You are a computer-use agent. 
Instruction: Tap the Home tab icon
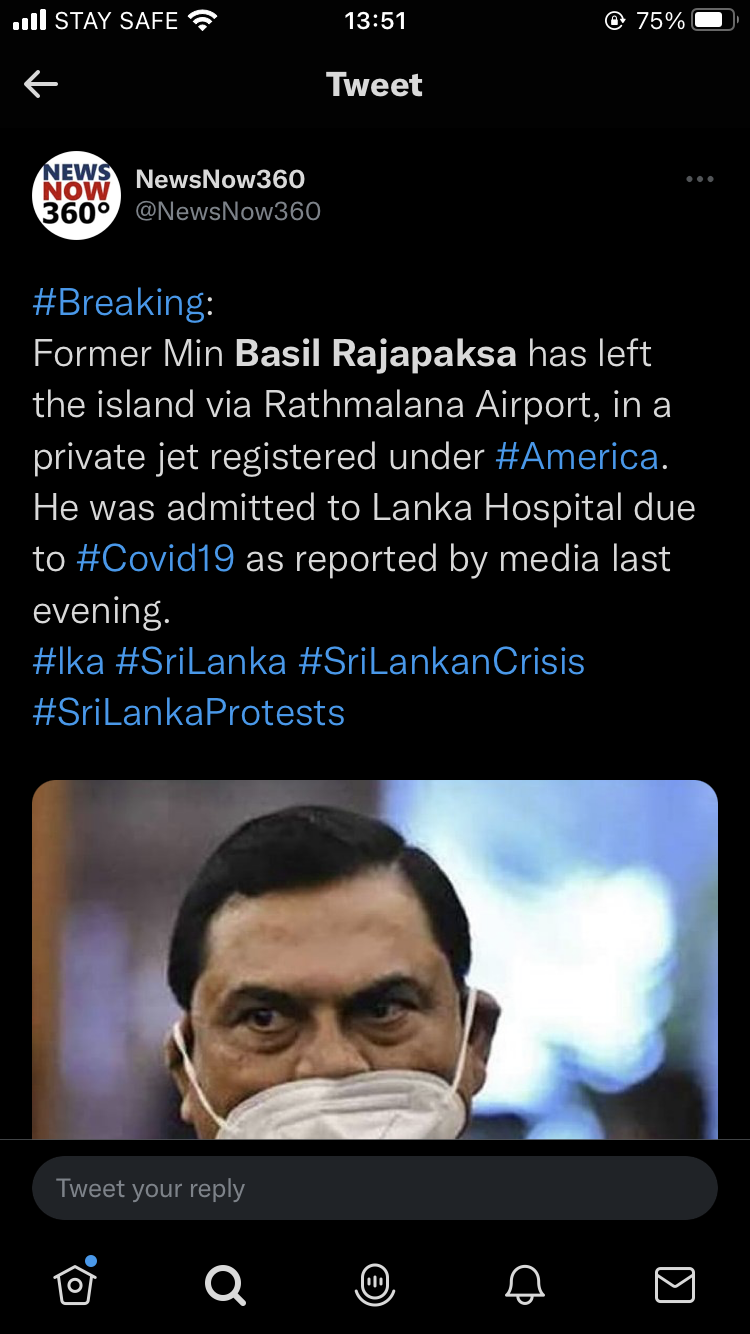76,1283
